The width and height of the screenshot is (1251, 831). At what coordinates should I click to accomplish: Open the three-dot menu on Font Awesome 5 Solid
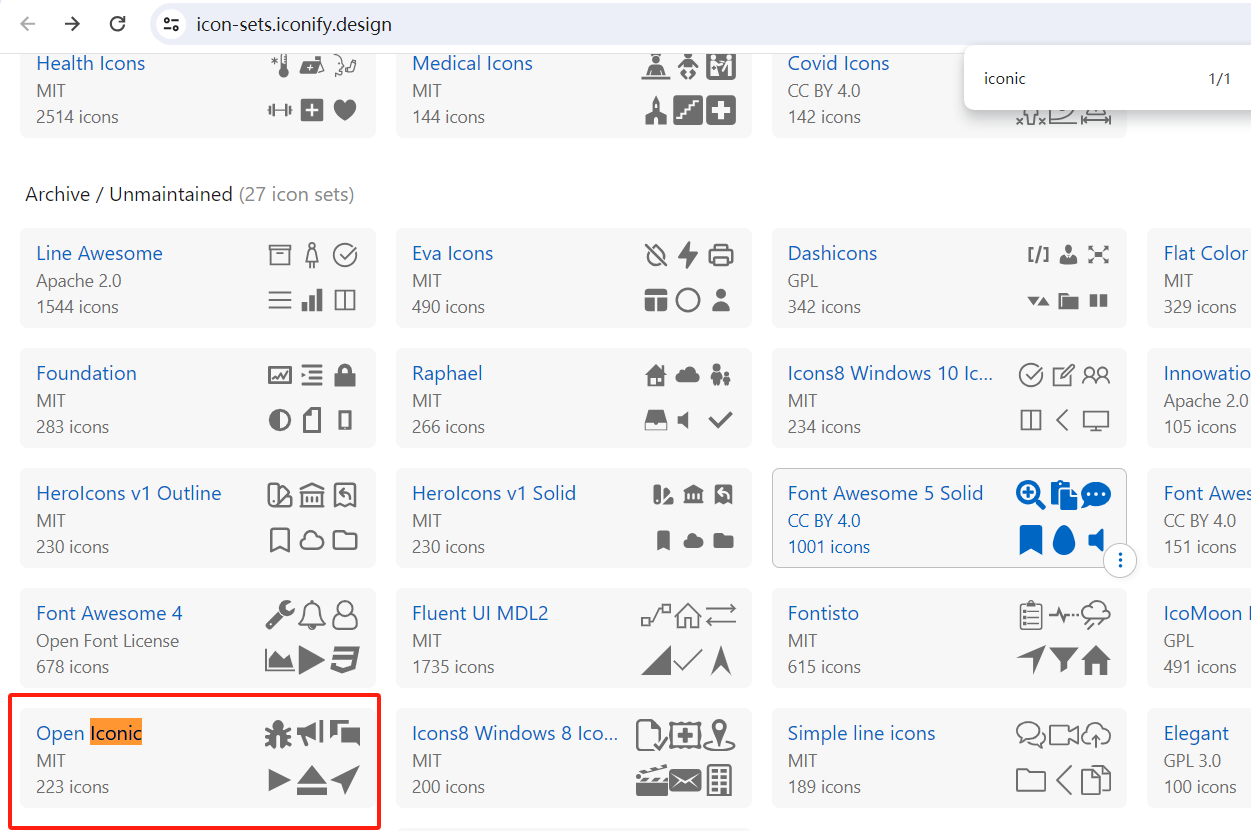click(x=1120, y=560)
